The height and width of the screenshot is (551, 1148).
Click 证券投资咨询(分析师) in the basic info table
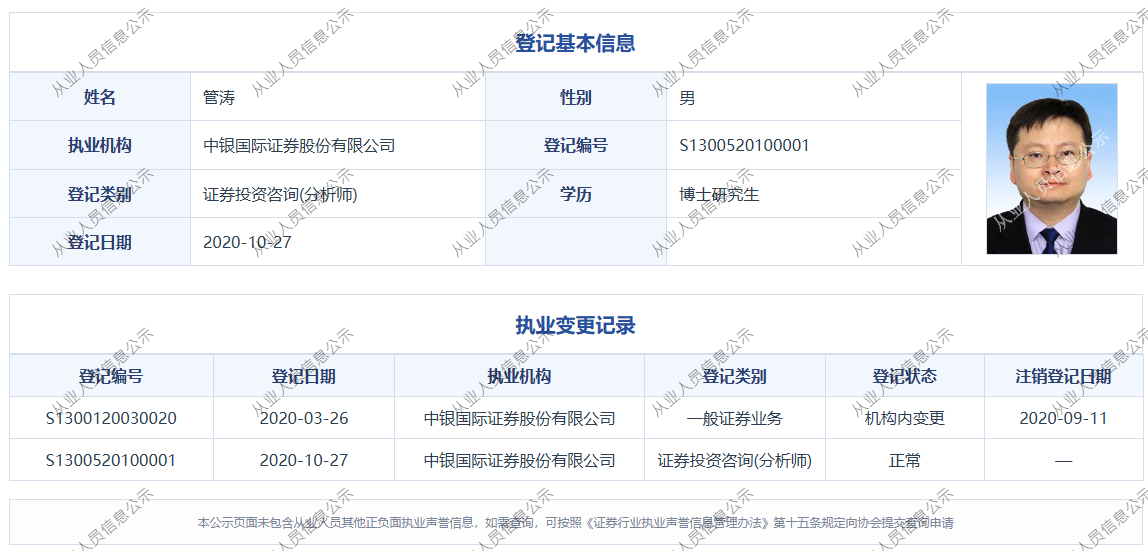[280, 195]
